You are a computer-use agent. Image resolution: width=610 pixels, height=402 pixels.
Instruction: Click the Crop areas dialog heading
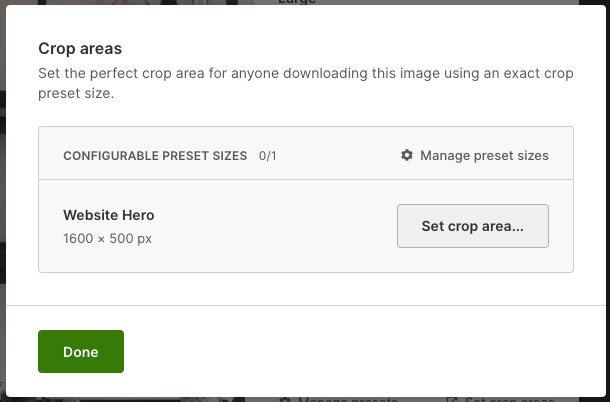pyautogui.click(x=80, y=49)
